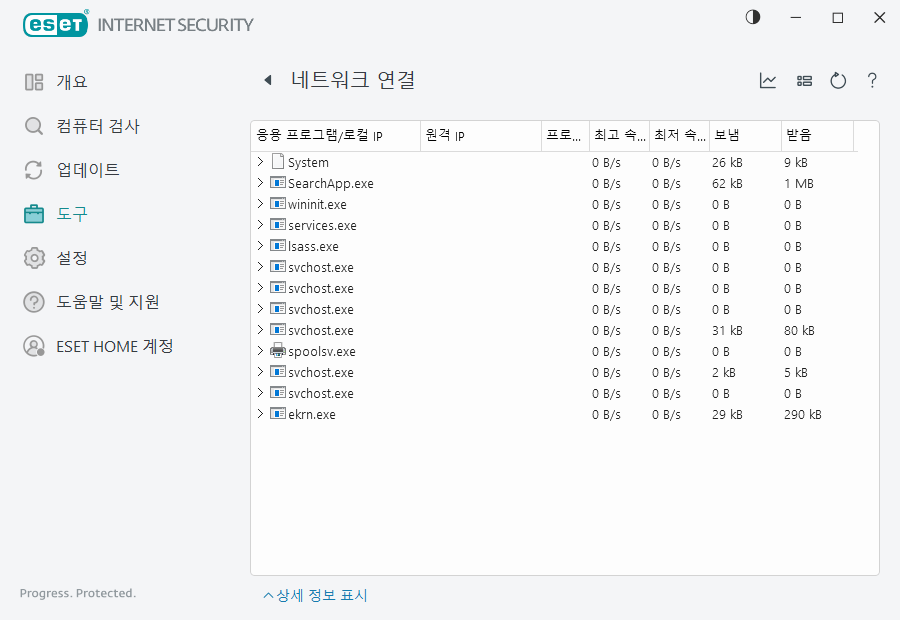This screenshot has height=620, width=900.
Task: Select ESET HOME 계정 in sidebar
Action: point(114,346)
